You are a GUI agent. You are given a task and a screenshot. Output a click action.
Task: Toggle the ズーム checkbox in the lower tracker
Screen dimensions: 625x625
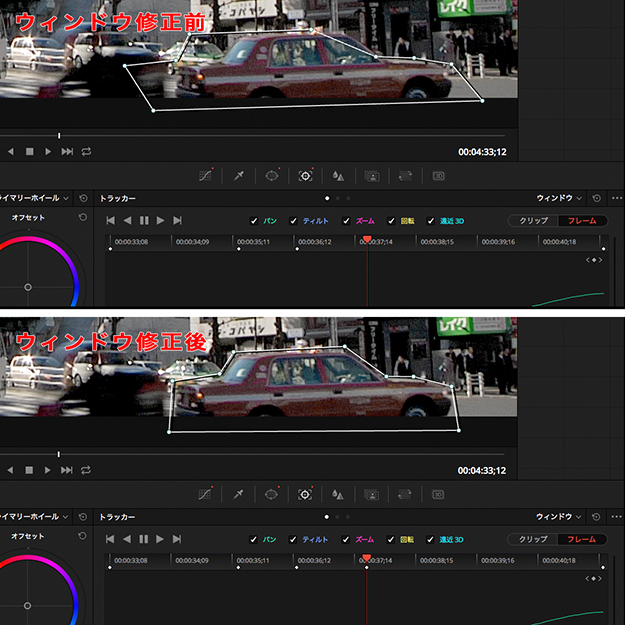point(347,539)
